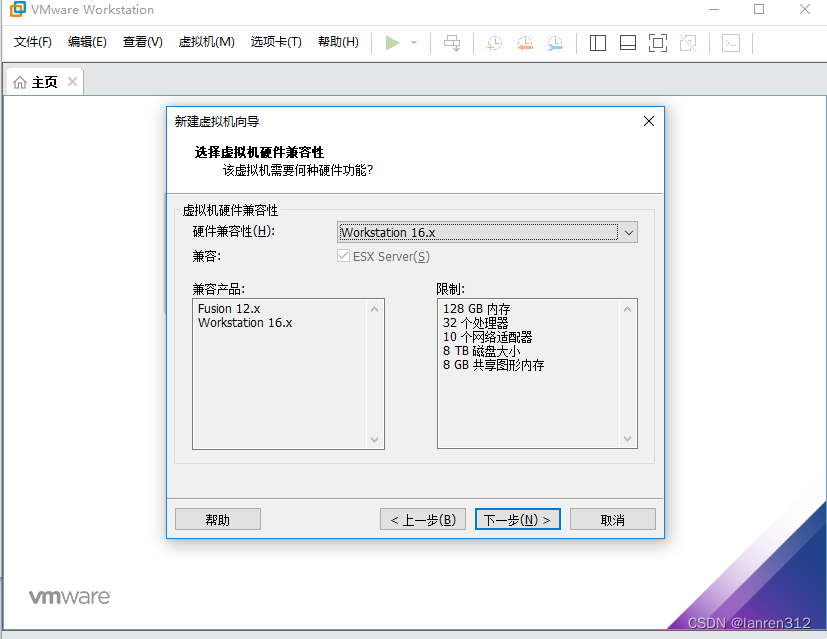Image resolution: width=827 pixels, height=639 pixels.
Task: Open the 帮助(H) menu
Action: [339, 42]
